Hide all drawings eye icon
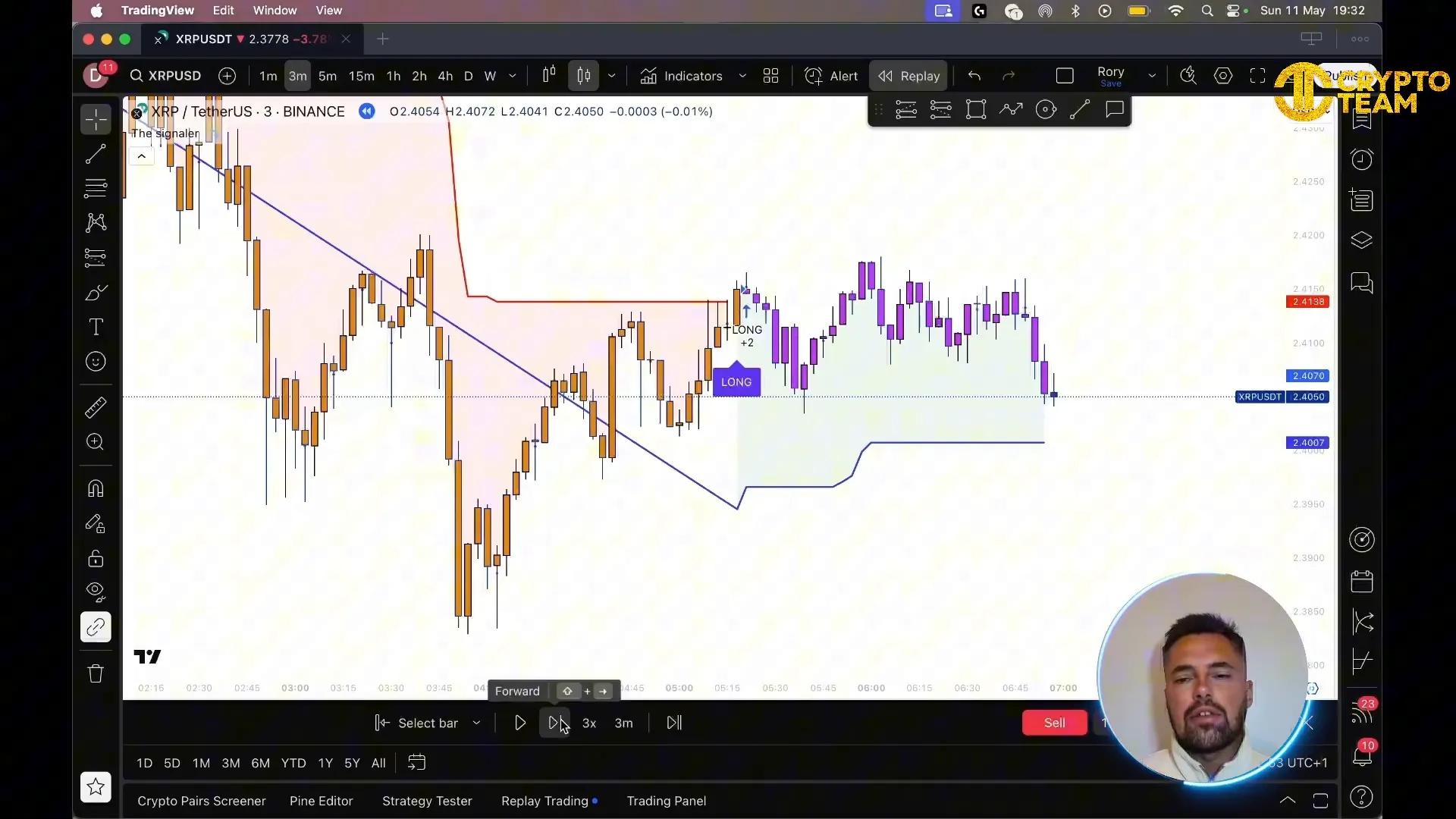The image size is (1456, 819). tap(96, 592)
